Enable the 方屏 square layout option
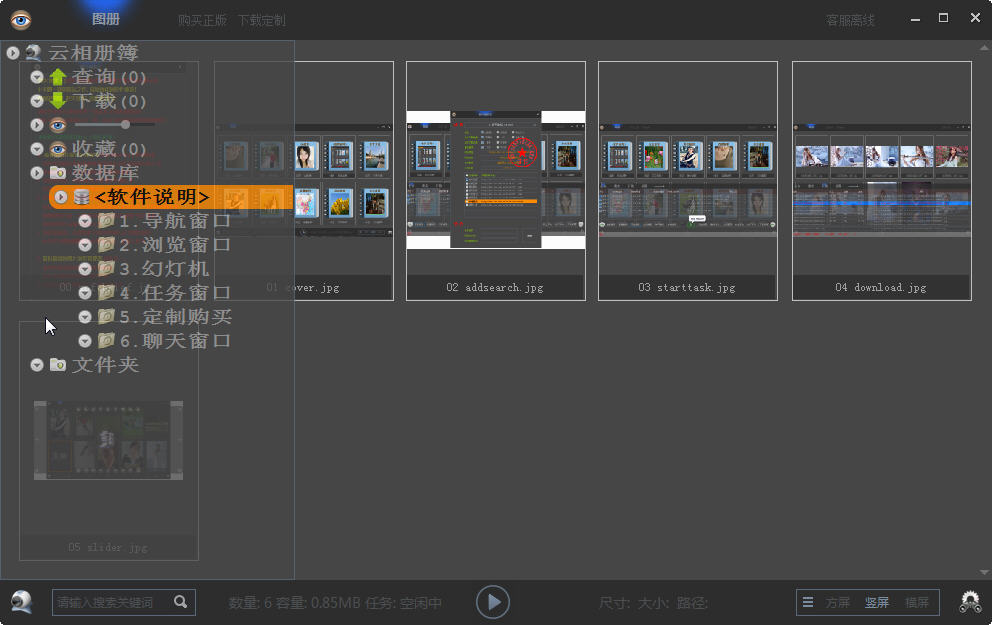Screen dimensions: 992x625 [837, 602]
